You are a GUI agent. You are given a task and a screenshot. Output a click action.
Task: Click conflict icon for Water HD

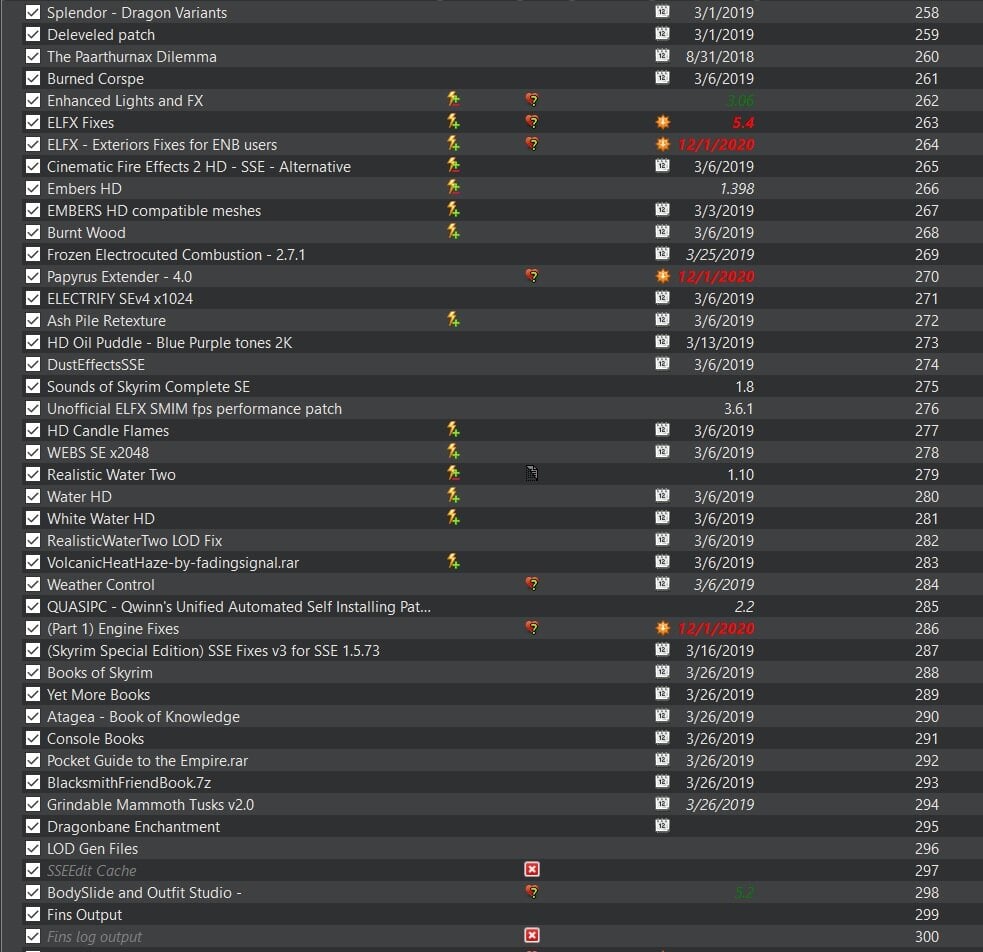[453, 496]
